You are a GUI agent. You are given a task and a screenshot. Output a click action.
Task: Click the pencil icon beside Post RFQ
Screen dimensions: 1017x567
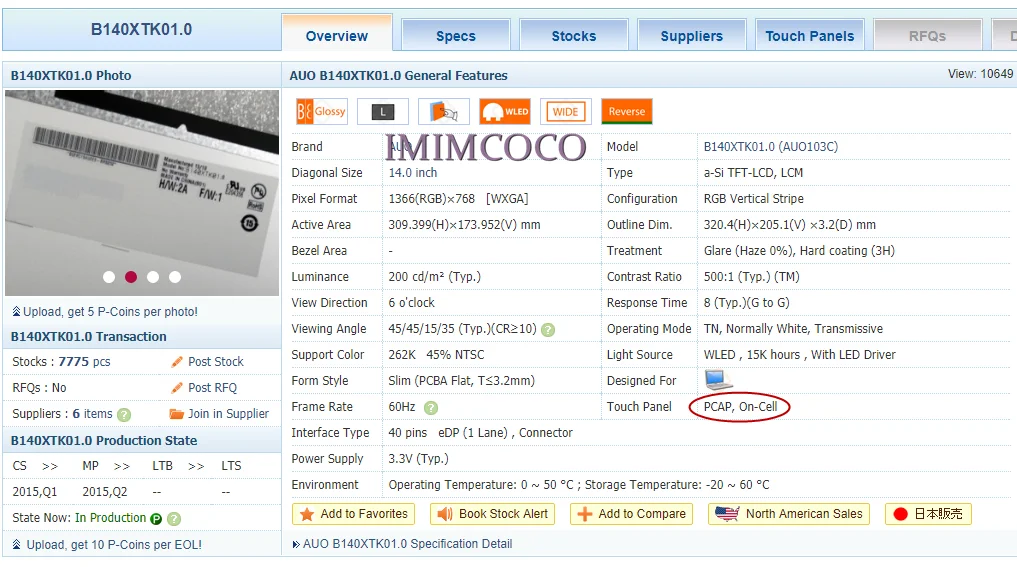pos(177,388)
